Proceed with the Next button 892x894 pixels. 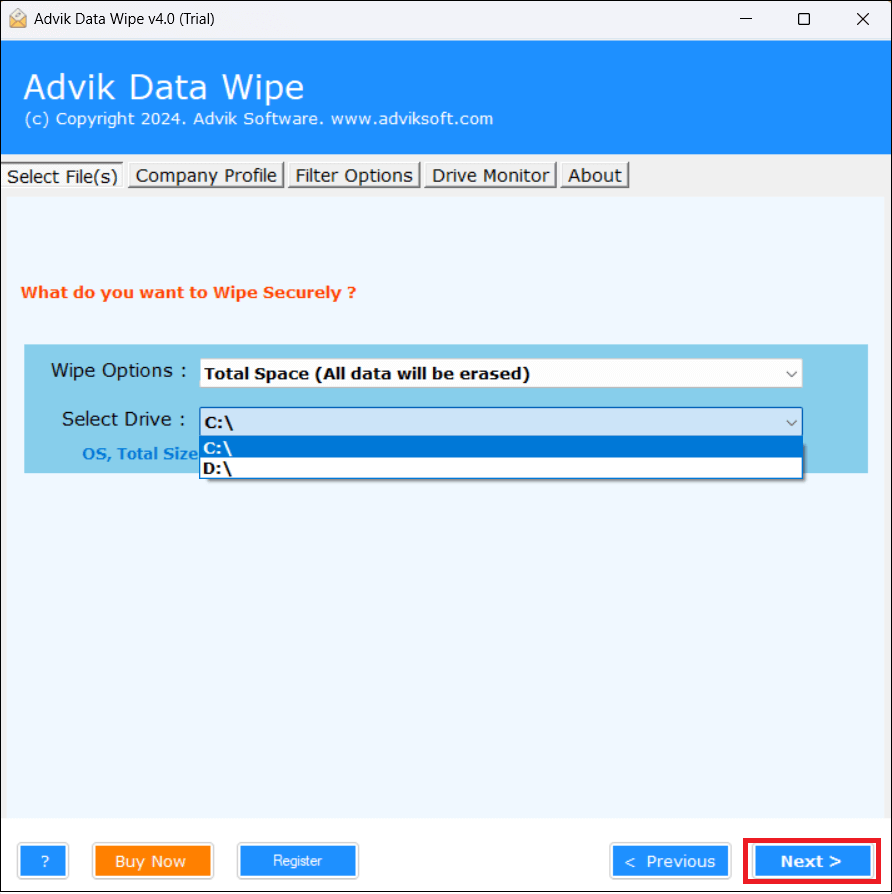(812, 861)
